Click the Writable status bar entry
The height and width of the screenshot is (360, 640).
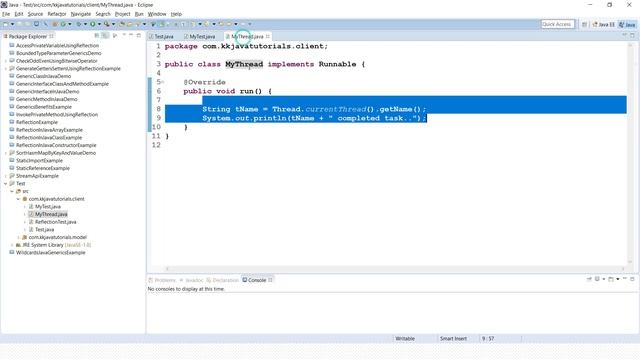[405, 338]
